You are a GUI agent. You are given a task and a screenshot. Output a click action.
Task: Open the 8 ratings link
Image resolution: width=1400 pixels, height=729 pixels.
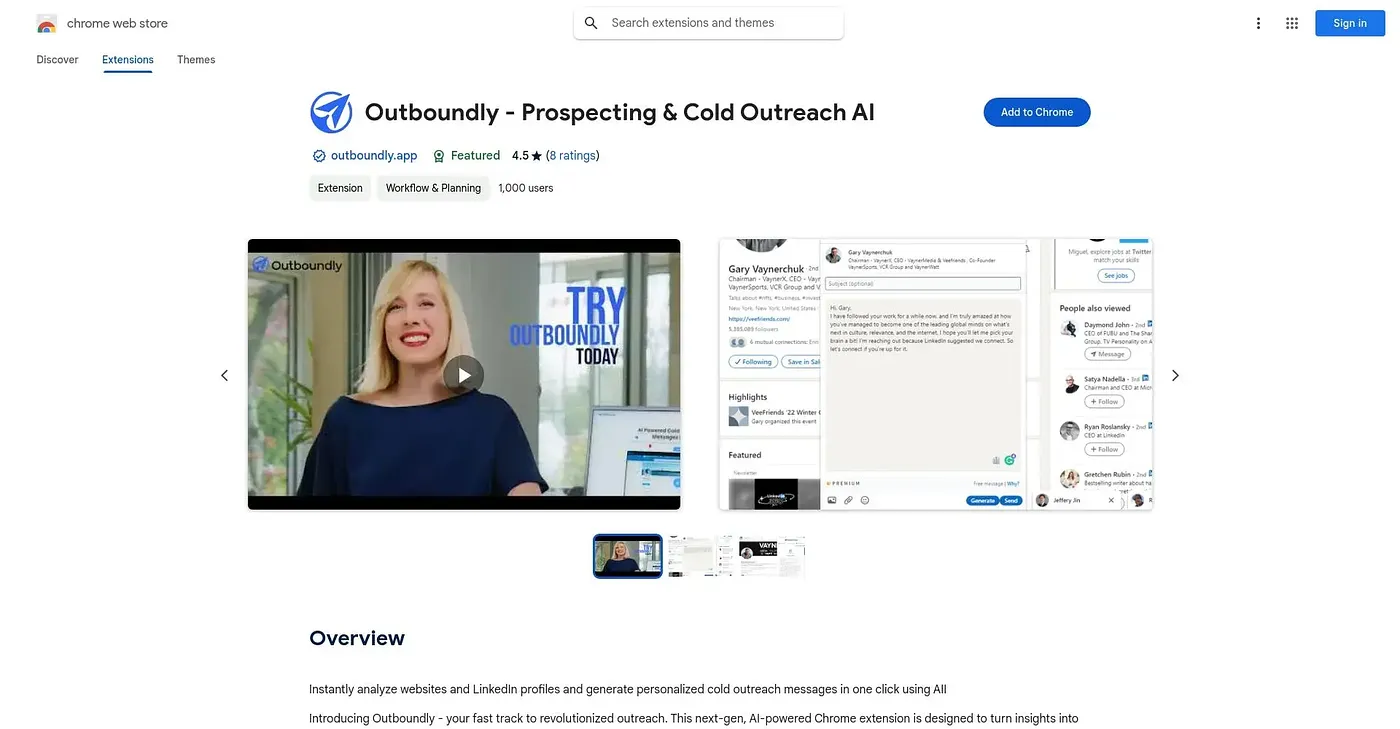point(572,156)
